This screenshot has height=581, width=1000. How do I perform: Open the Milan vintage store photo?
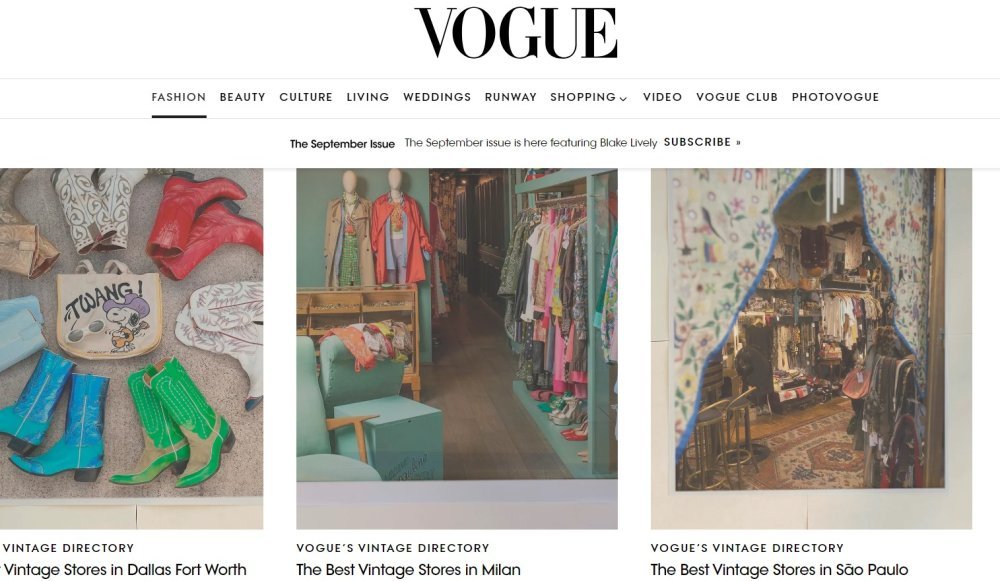pyautogui.click(x=457, y=348)
